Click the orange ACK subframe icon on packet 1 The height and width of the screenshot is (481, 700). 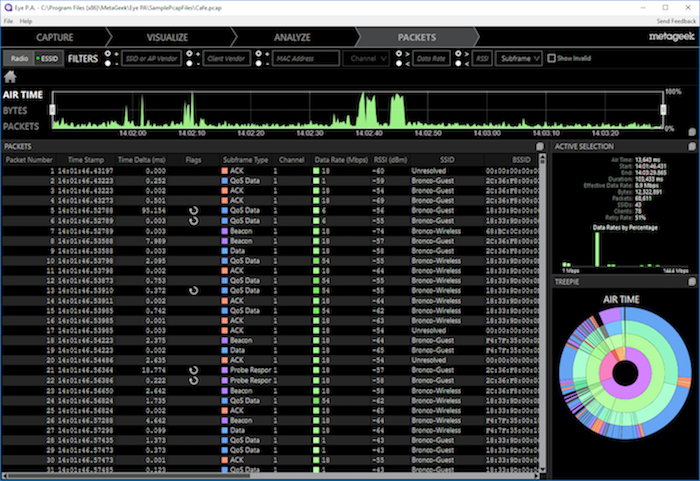[x=225, y=171]
